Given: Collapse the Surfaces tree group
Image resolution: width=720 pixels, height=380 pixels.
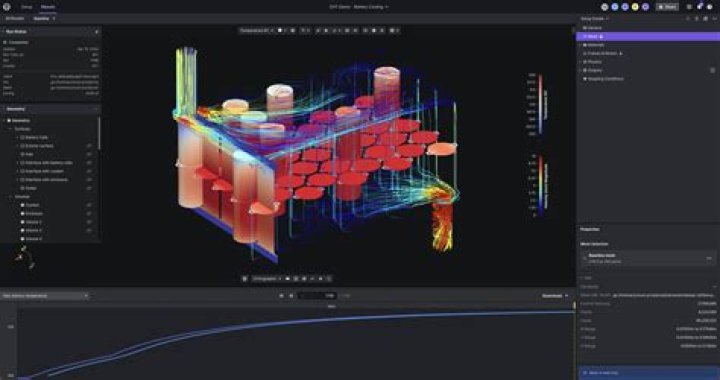Looking at the screenshot, I should pyautogui.click(x=11, y=129).
